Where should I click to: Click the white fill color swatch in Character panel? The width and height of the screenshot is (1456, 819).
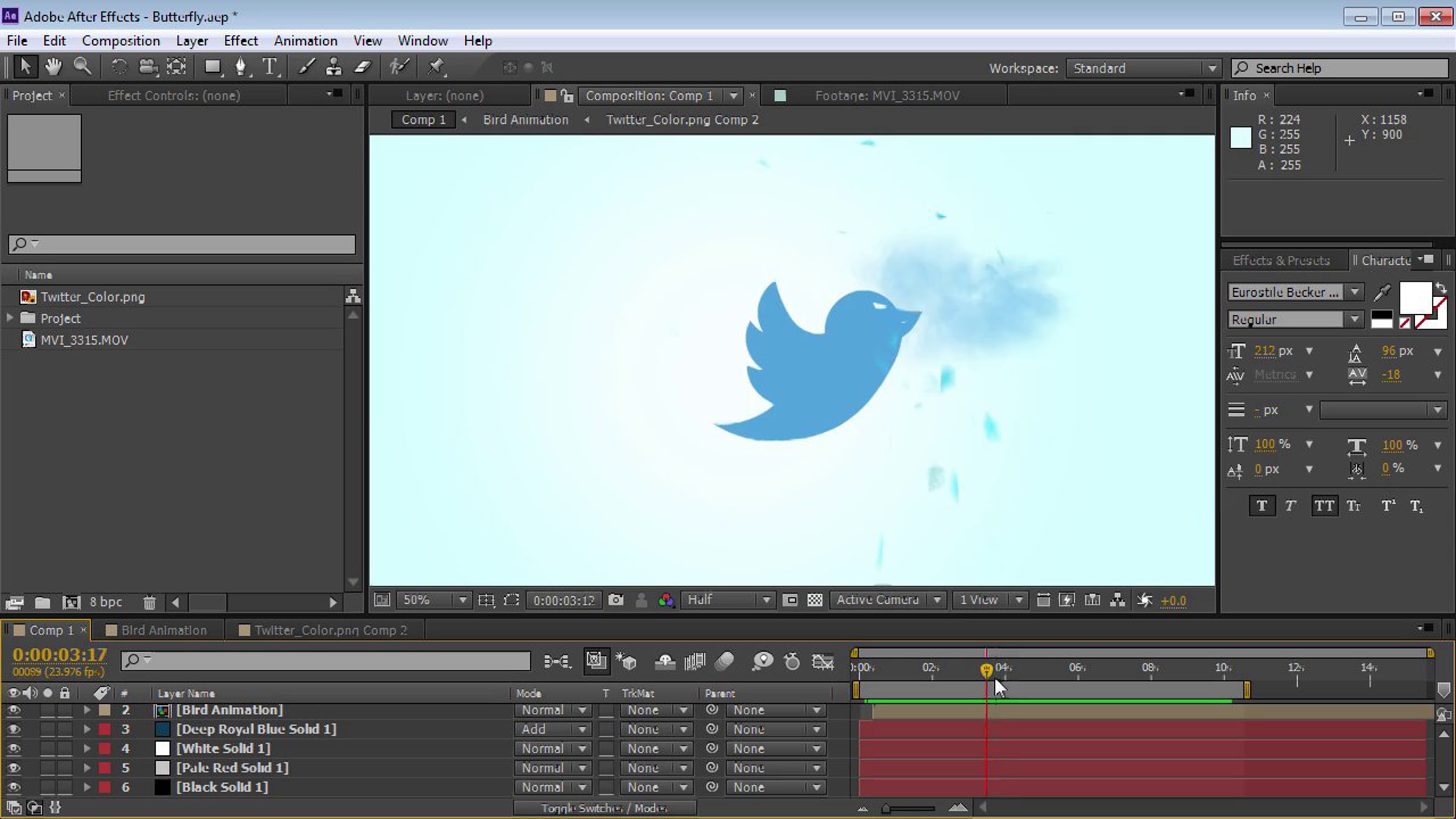[1415, 298]
